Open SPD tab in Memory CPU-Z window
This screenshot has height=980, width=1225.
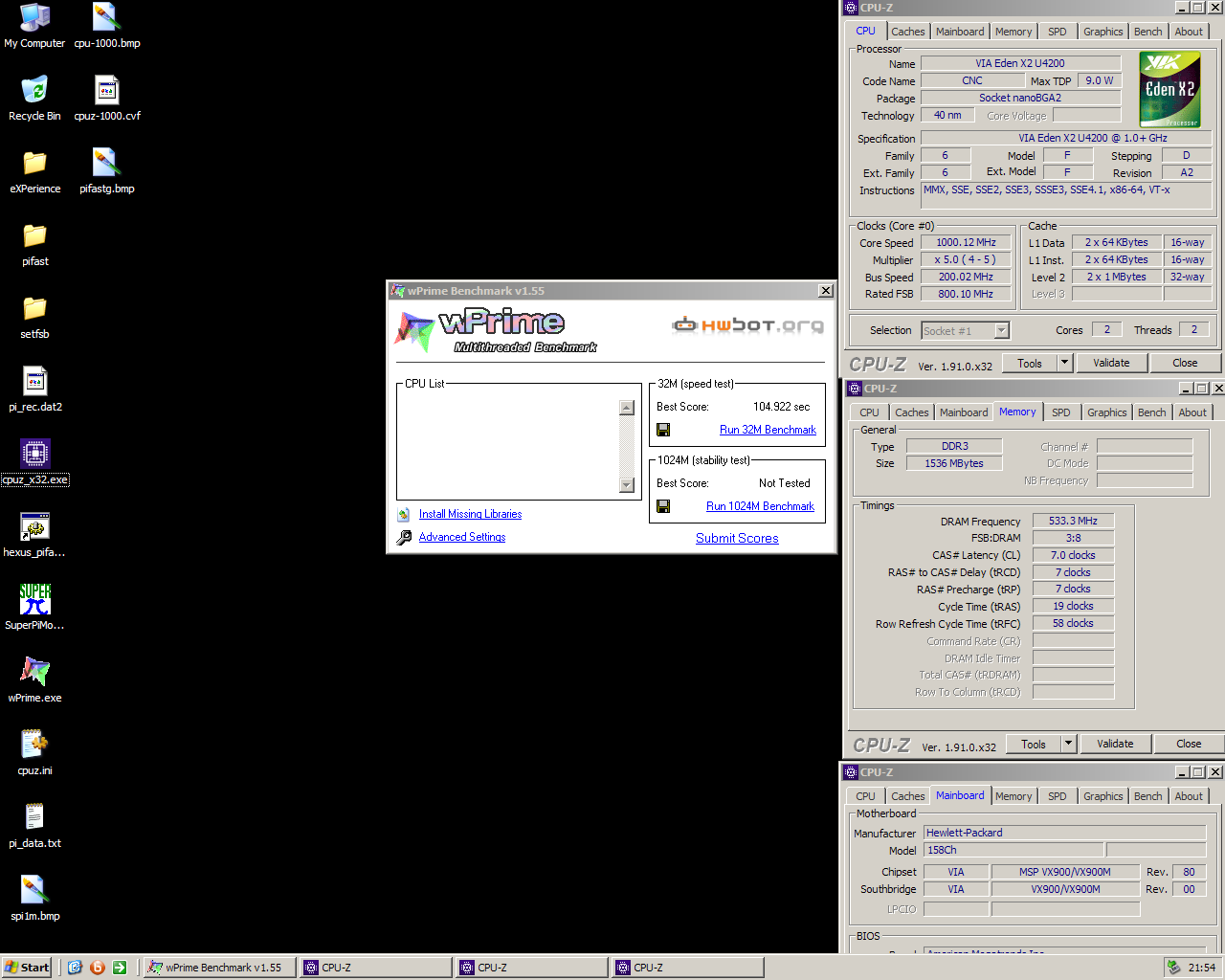click(x=1060, y=412)
